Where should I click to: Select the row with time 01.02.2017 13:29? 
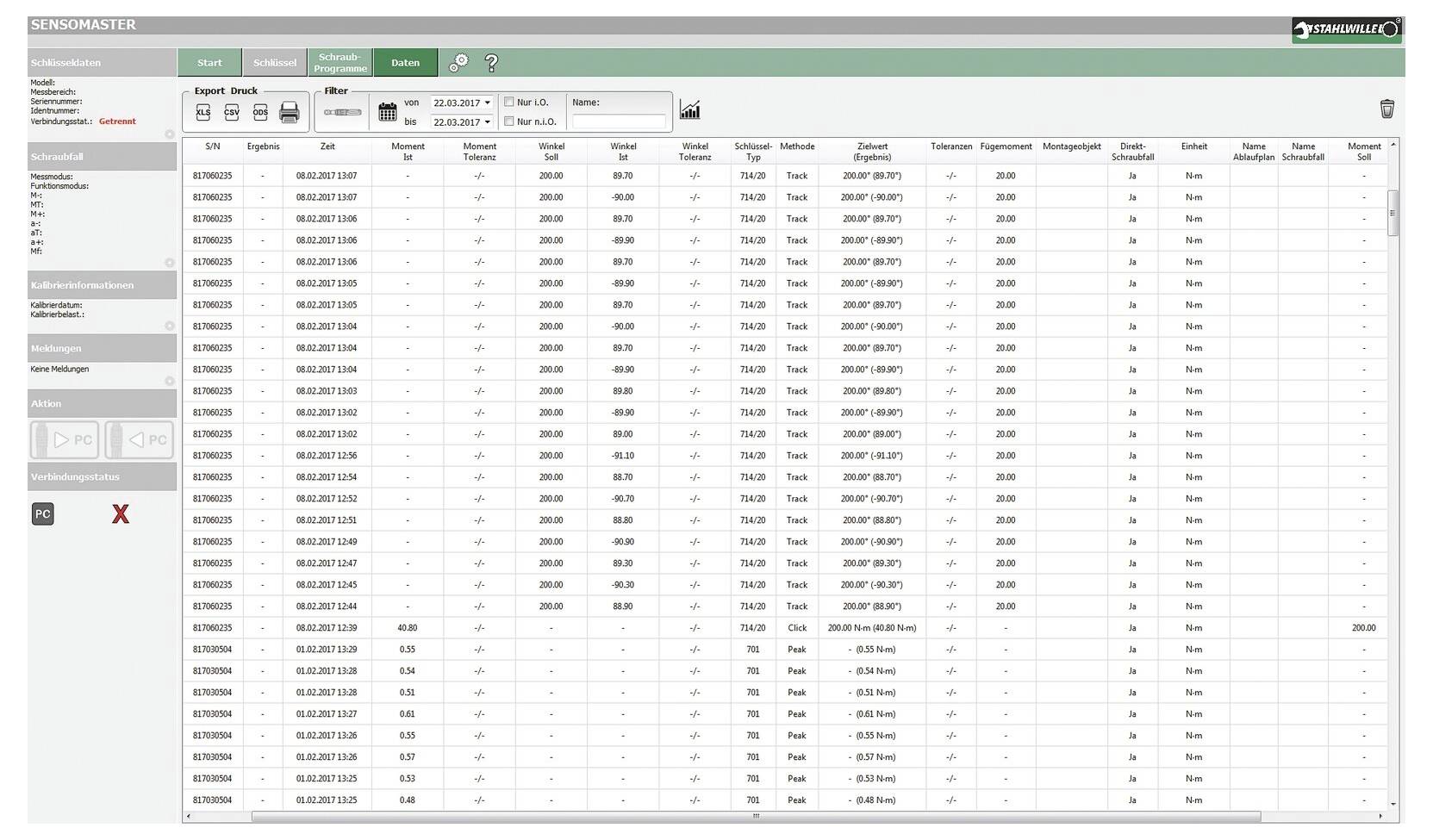[784, 650]
